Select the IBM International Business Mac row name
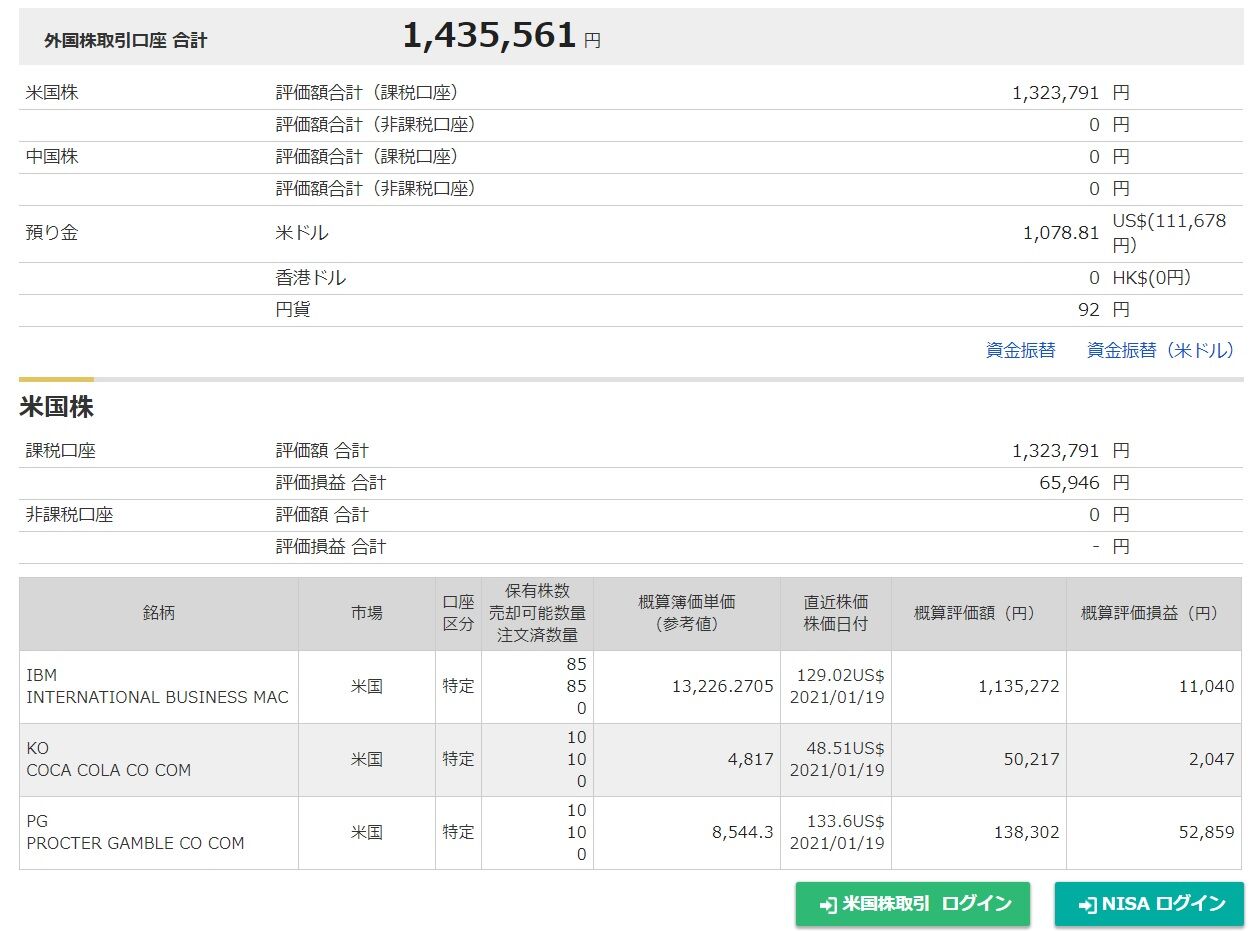The width and height of the screenshot is (1253, 931). coord(157,687)
